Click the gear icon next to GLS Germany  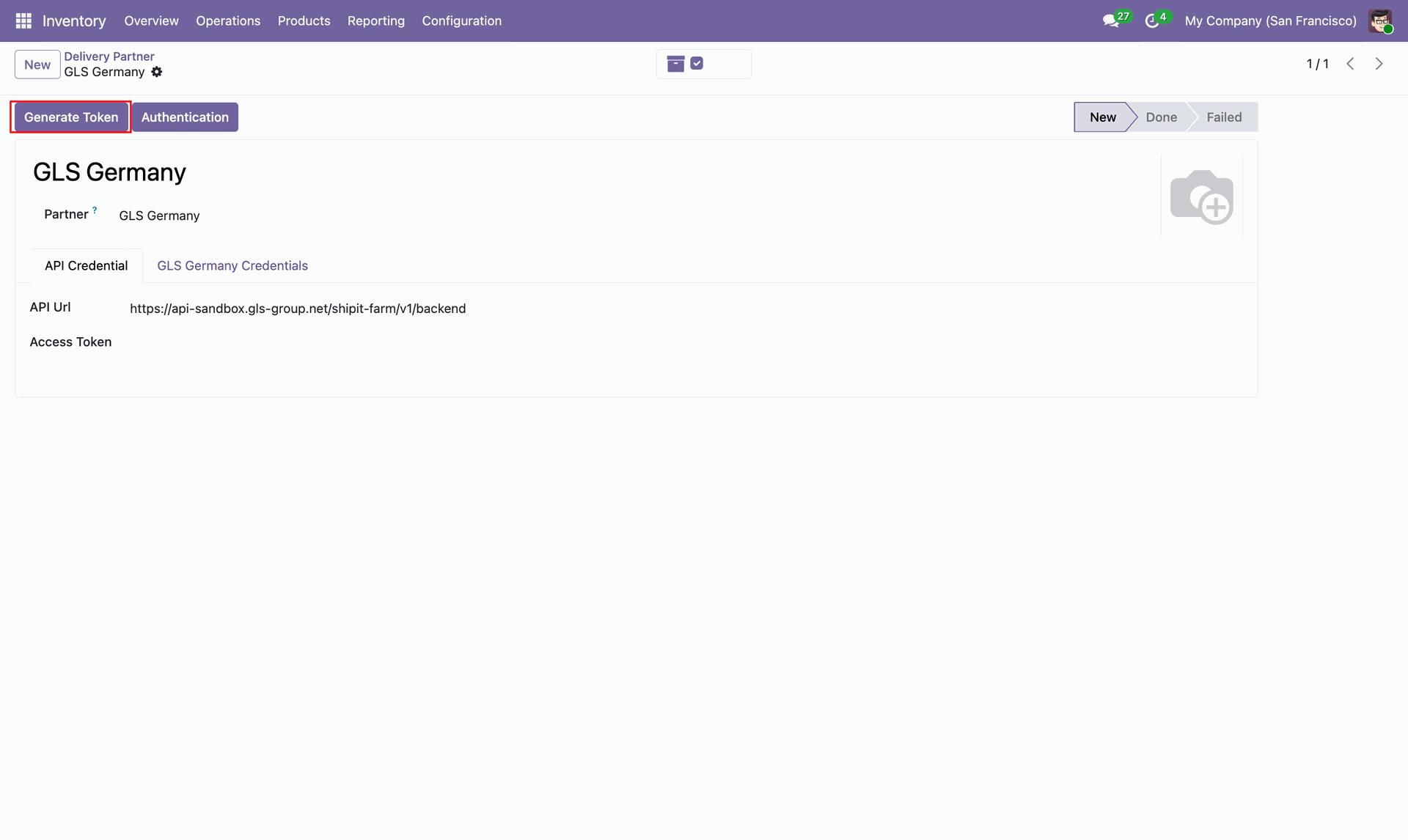157,72
